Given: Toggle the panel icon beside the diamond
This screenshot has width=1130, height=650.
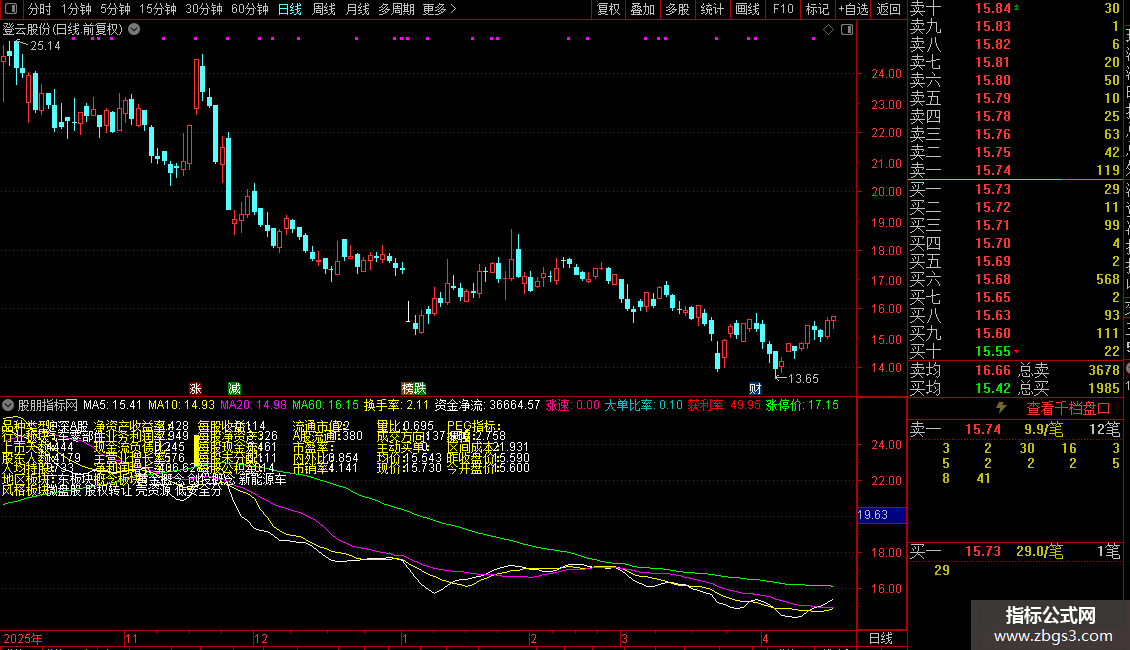Looking at the screenshot, I should tap(845, 30).
